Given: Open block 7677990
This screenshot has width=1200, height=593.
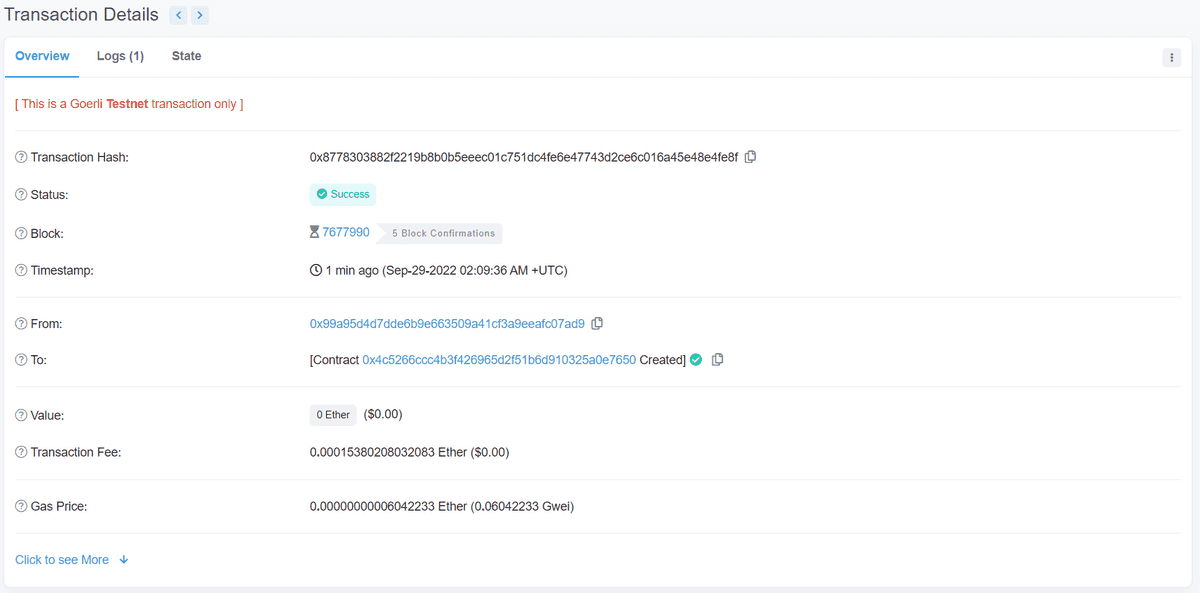Looking at the screenshot, I should pyautogui.click(x=348, y=232).
